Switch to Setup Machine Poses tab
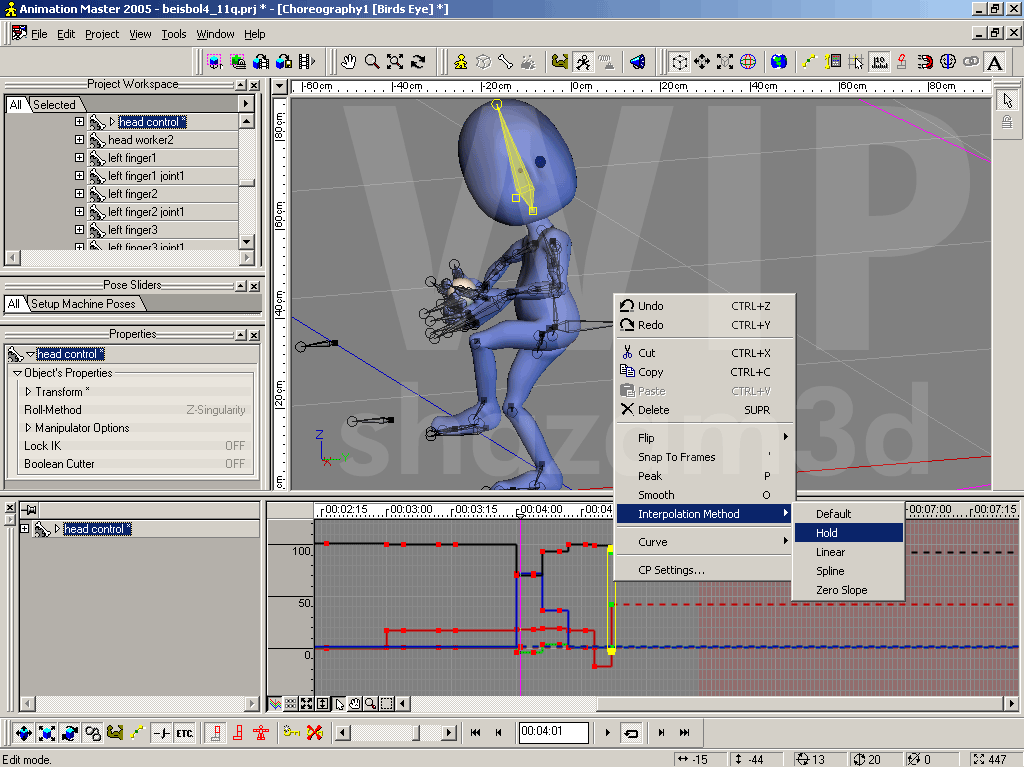 pos(84,304)
